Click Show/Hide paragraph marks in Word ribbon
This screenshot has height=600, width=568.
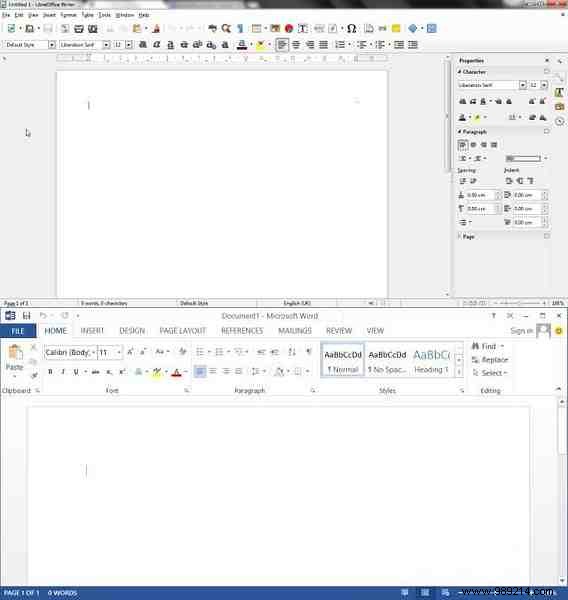click(308, 352)
